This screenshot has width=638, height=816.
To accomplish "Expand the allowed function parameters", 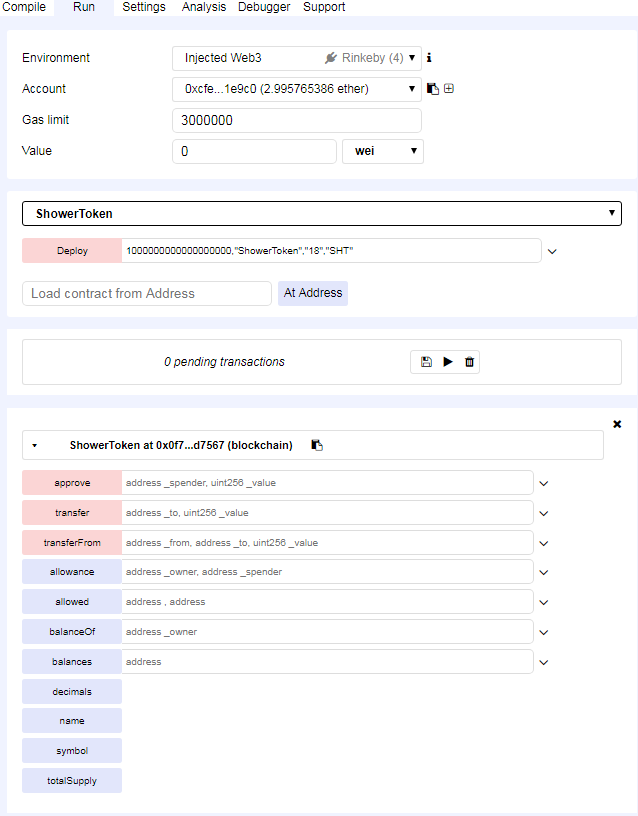I will pos(544,603).
